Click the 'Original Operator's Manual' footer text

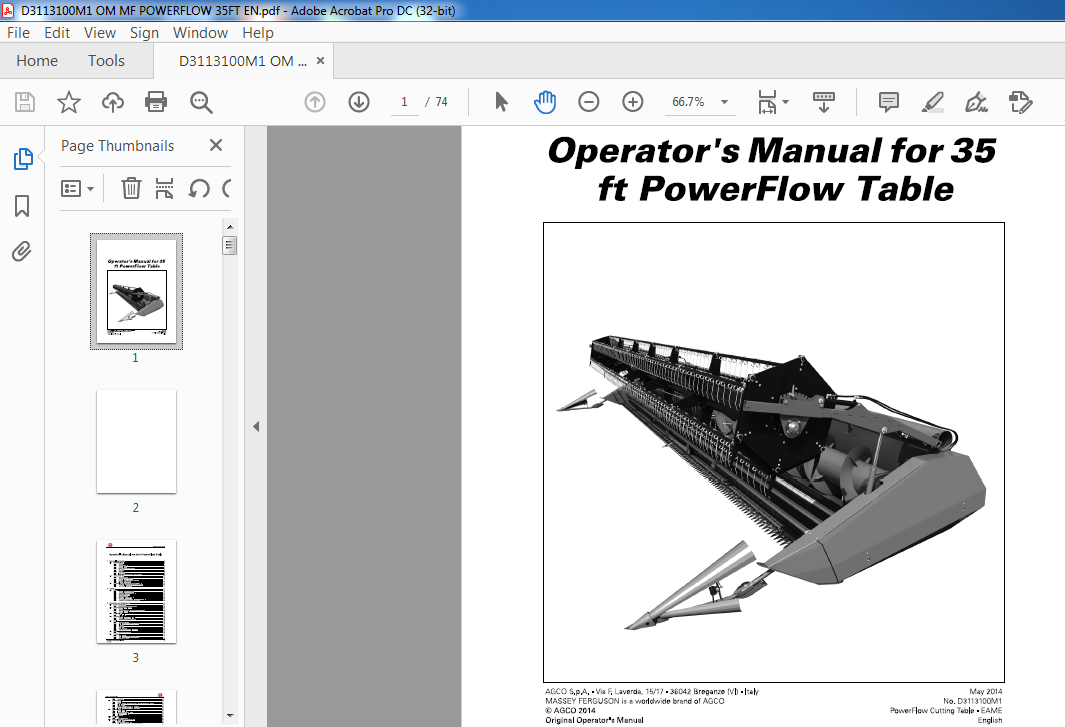click(x=594, y=720)
